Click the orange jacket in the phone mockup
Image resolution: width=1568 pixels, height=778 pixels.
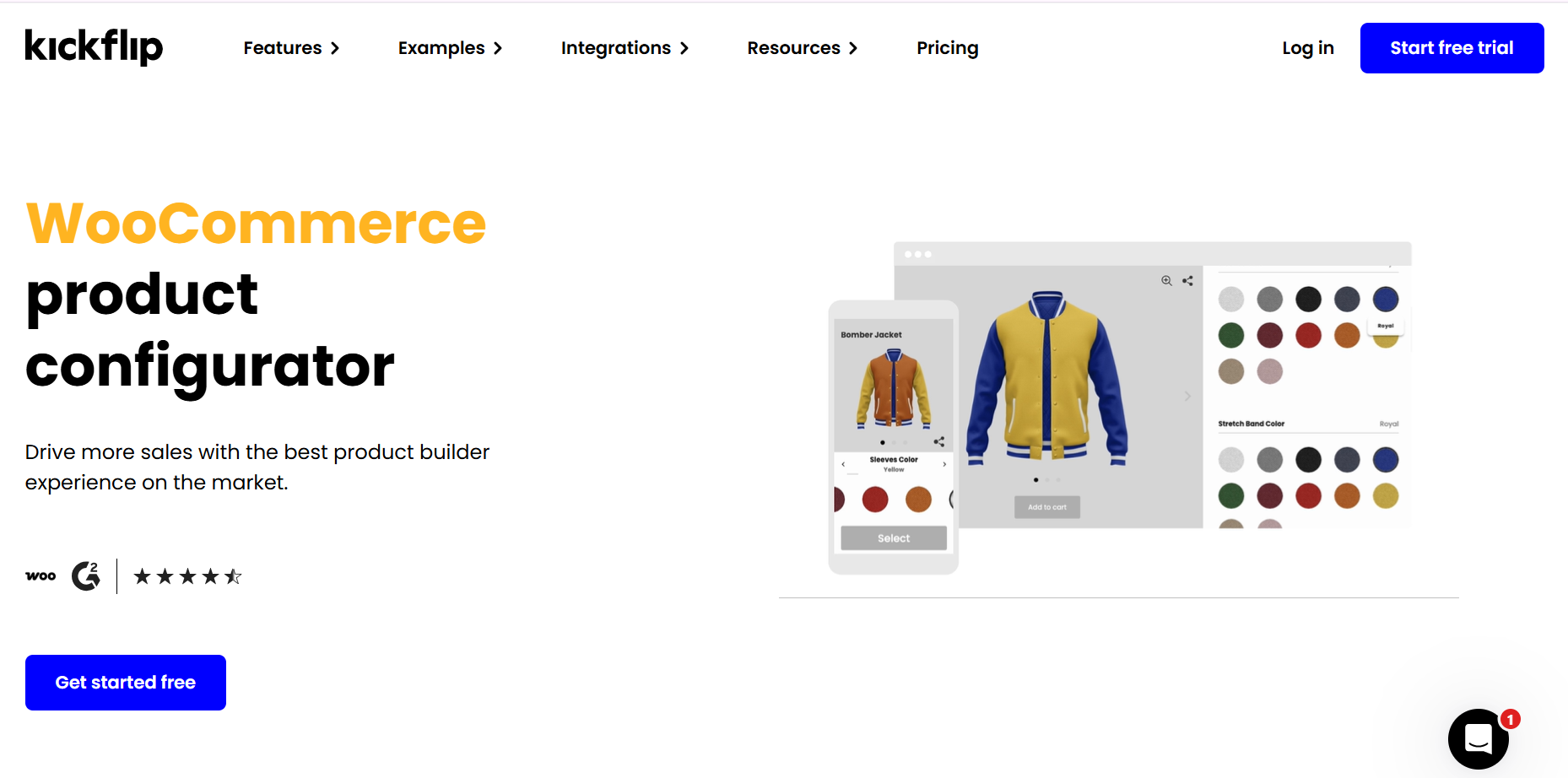point(894,389)
